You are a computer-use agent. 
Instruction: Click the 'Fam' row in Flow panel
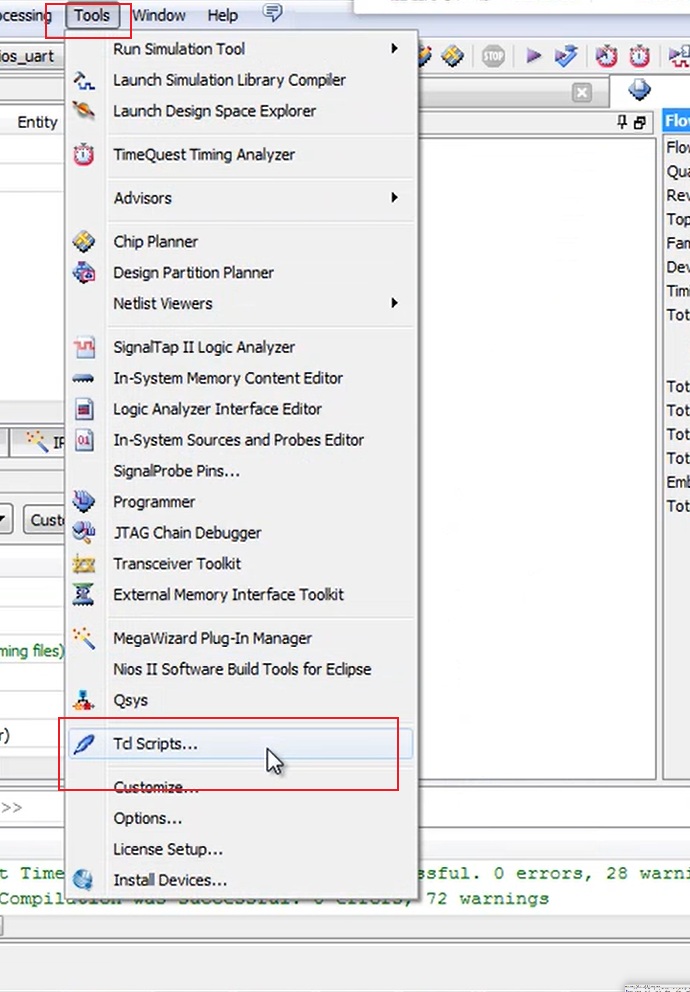(x=677, y=244)
